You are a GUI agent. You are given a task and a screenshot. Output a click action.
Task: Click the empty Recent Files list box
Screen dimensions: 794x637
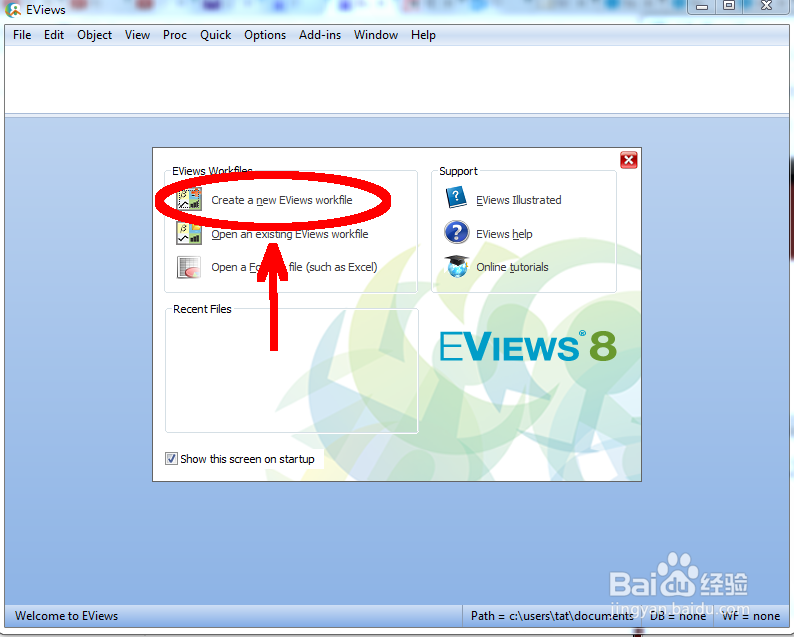[x=292, y=372]
